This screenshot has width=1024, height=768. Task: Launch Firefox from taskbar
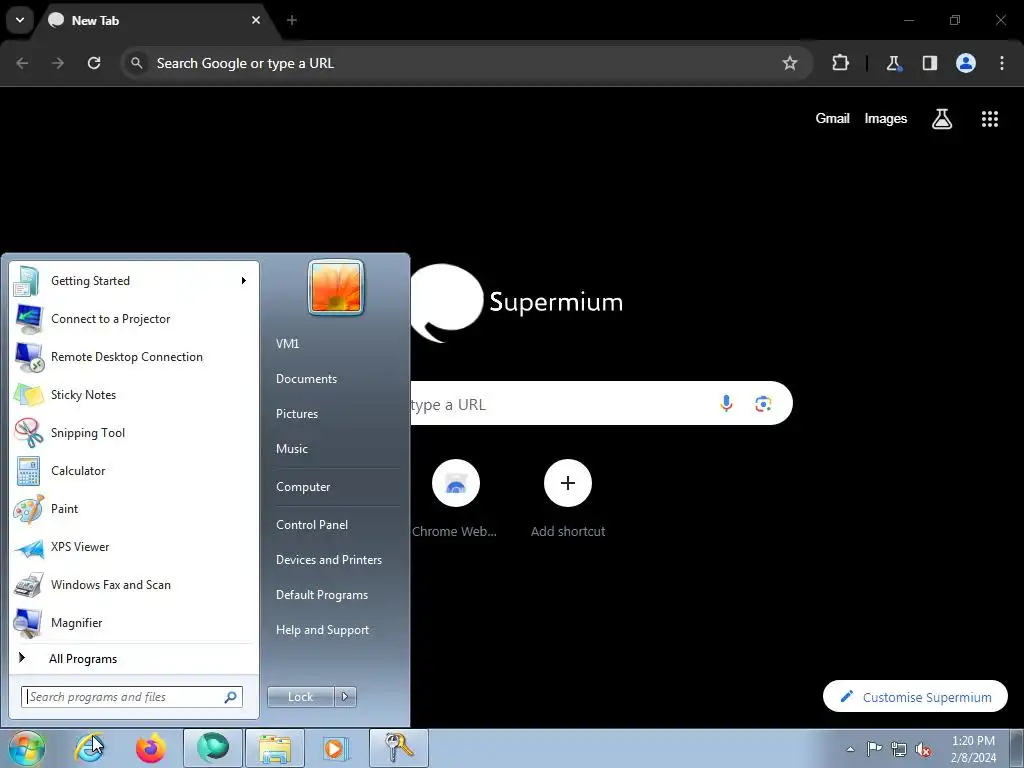click(x=150, y=748)
